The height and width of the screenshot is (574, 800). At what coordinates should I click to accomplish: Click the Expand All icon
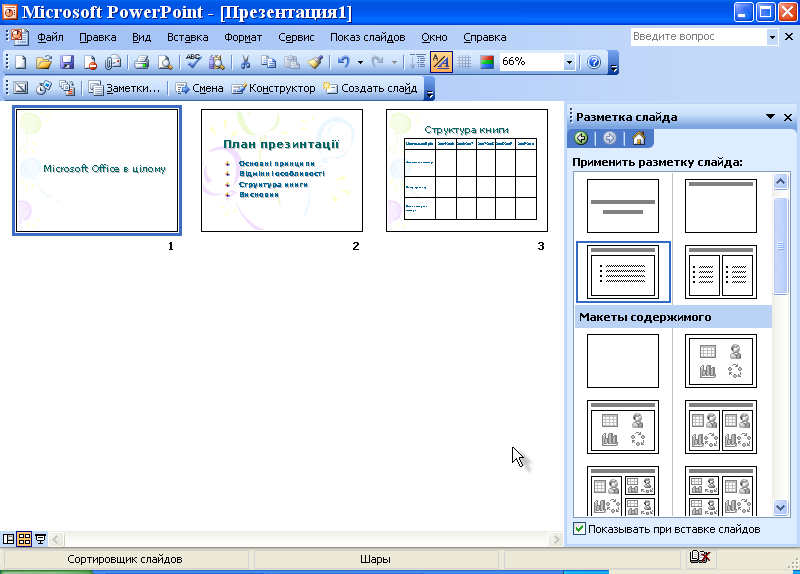tap(417, 62)
